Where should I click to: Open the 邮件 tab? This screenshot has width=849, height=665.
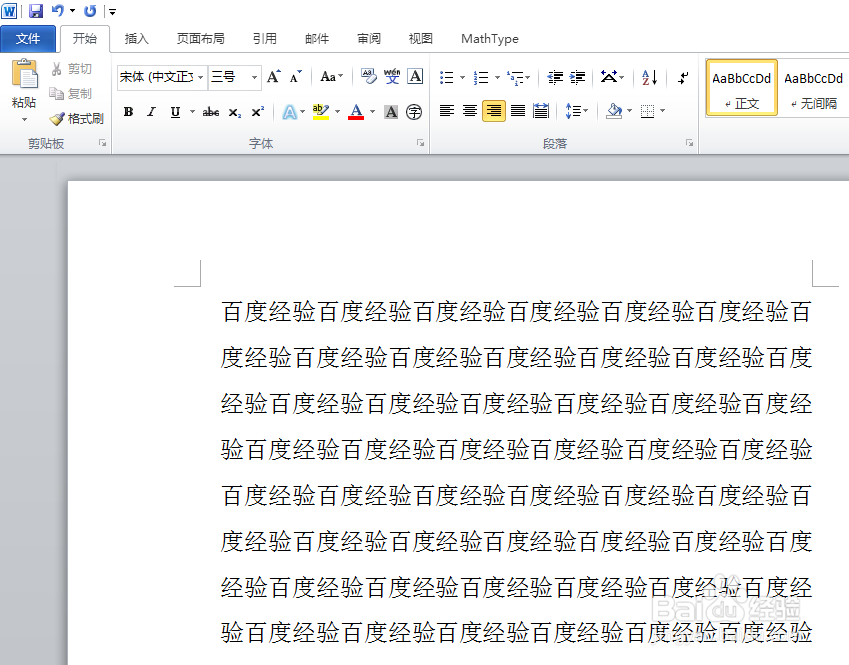317,38
